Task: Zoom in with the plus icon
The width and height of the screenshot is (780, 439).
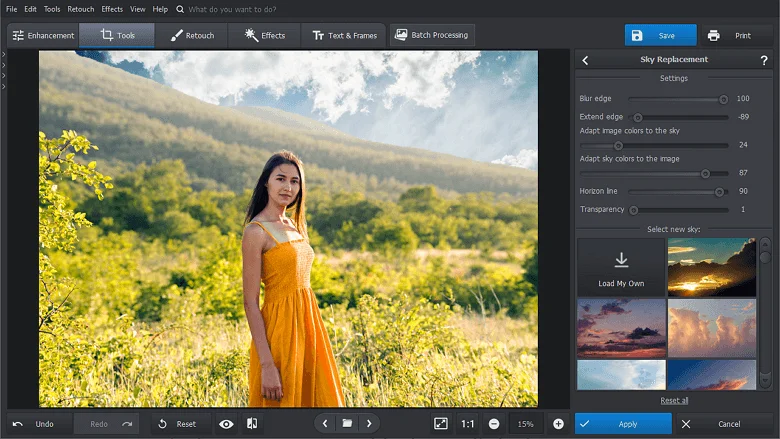Action: click(559, 424)
